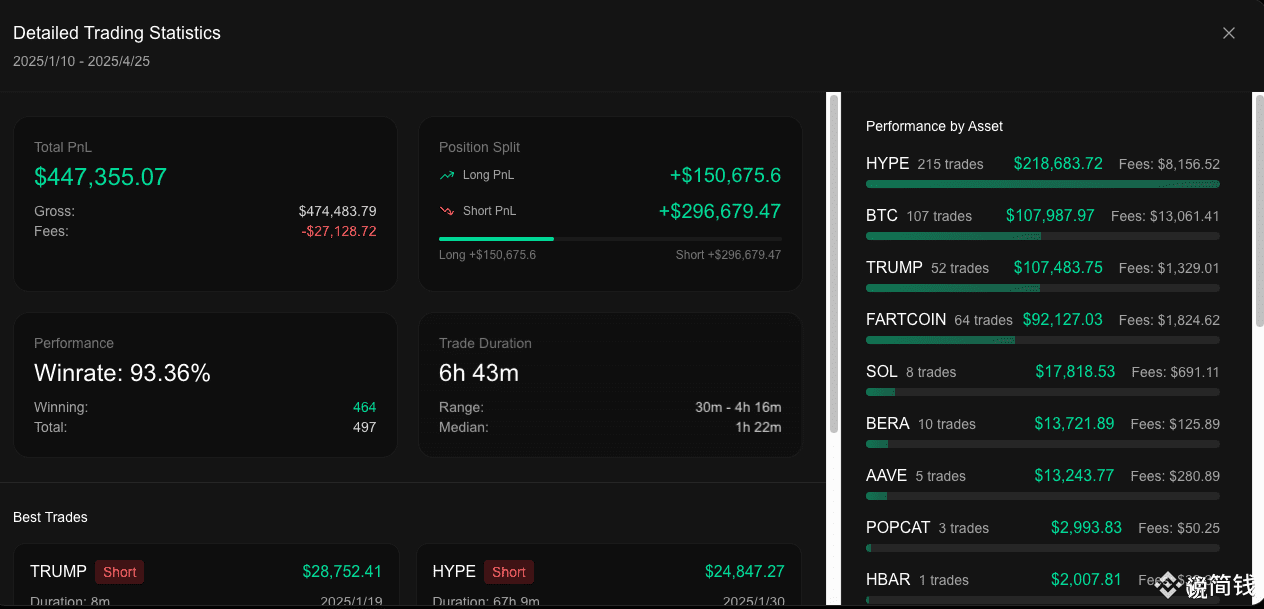Image resolution: width=1264 pixels, height=609 pixels.
Task: Click the AAVE 5 trades row label
Action: tap(916, 475)
